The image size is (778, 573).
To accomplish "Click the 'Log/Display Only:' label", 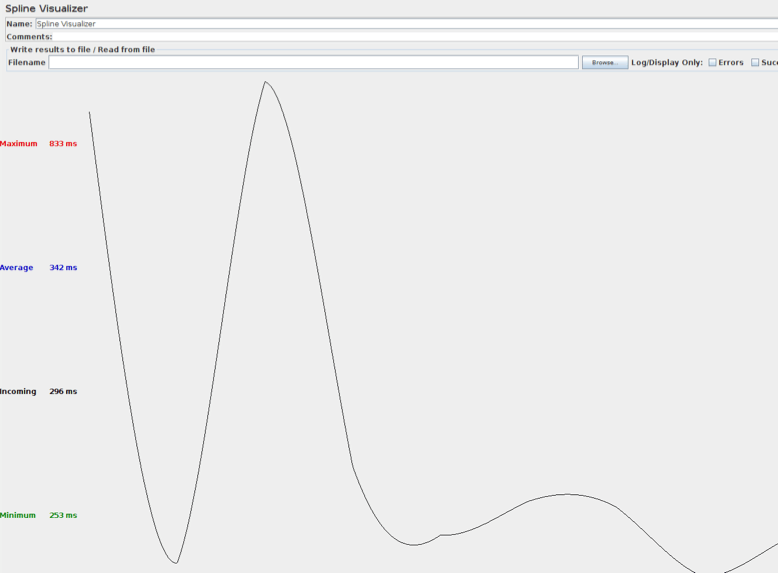I will pos(667,63).
